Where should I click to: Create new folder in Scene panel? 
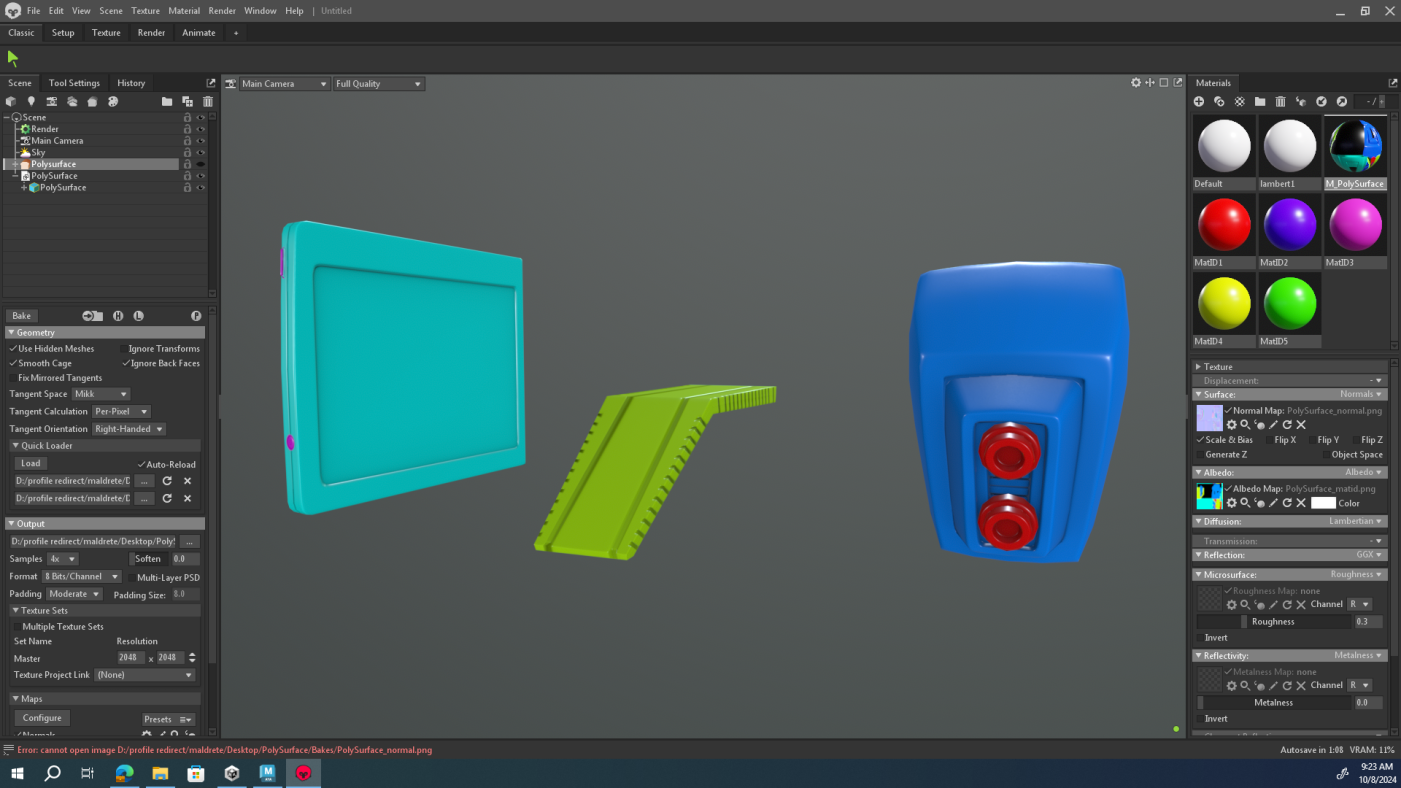tap(167, 101)
